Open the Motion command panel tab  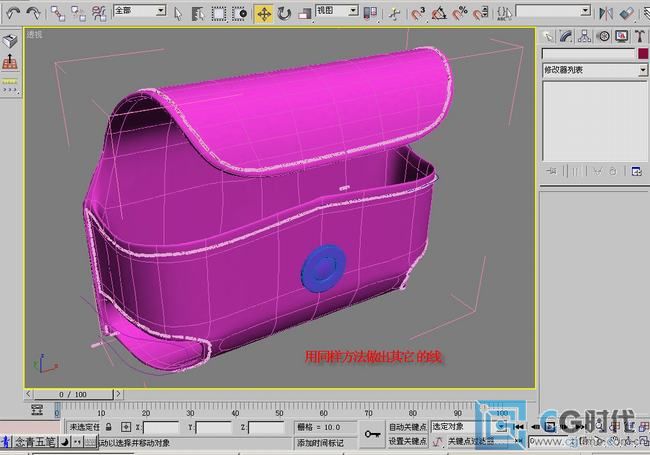click(x=604, y=36)
